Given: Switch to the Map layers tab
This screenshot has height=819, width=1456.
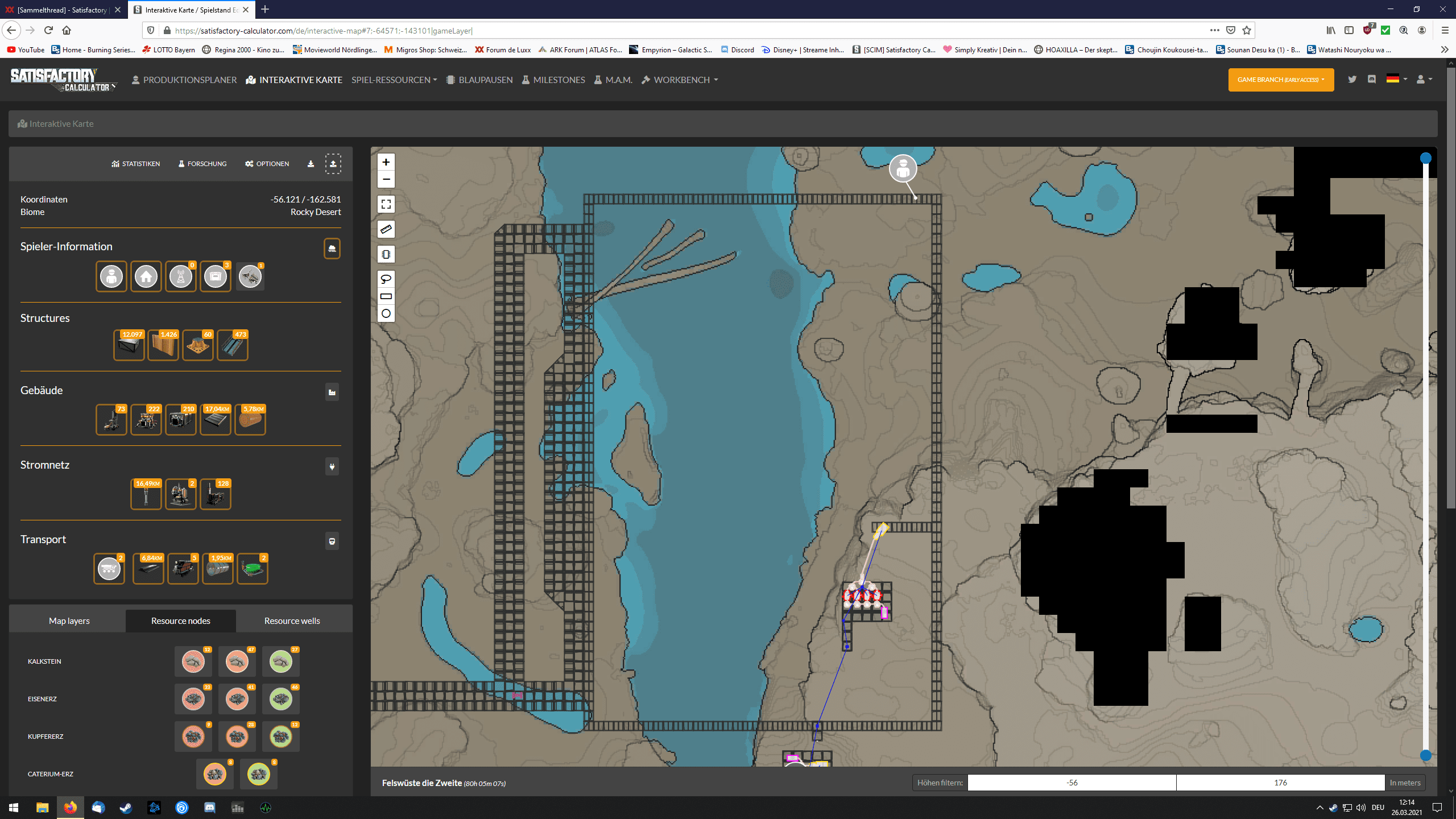Looking at the screenshot, I should coord(69,621).
